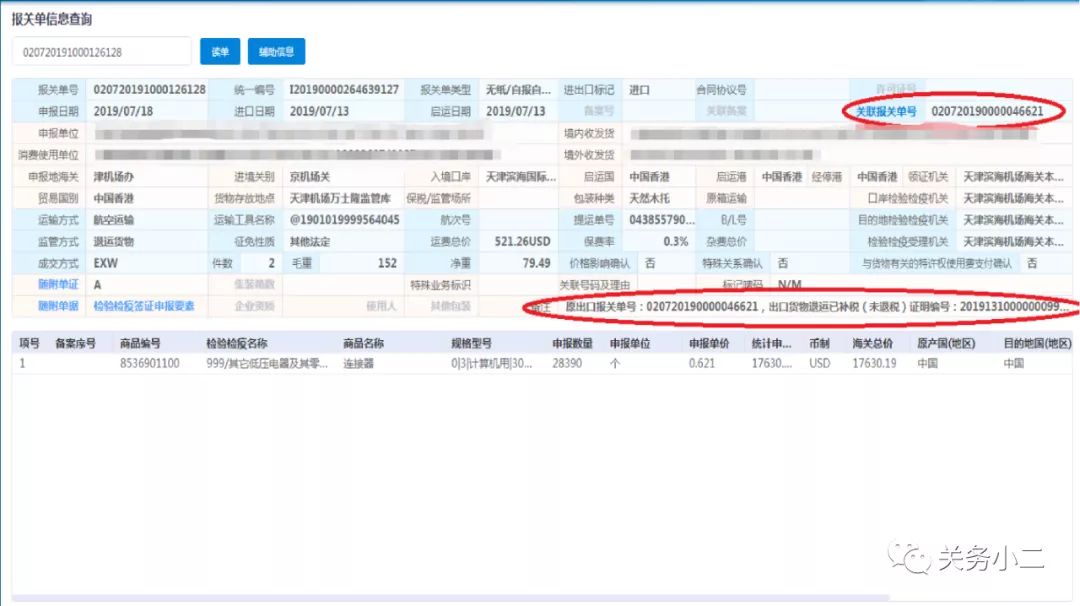The width and height of the screenshot is (1080, 606).
Task: Click the customs total cell 17630.19
Action: (874, 363)
